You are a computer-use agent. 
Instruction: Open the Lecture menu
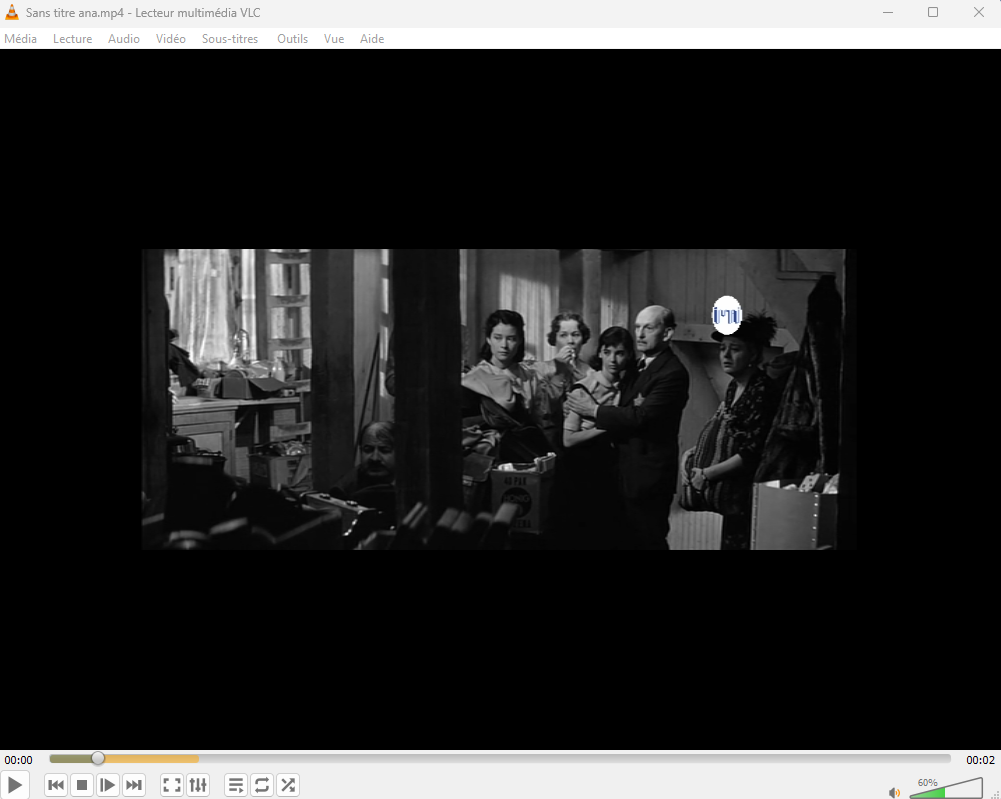pos(72,39)
